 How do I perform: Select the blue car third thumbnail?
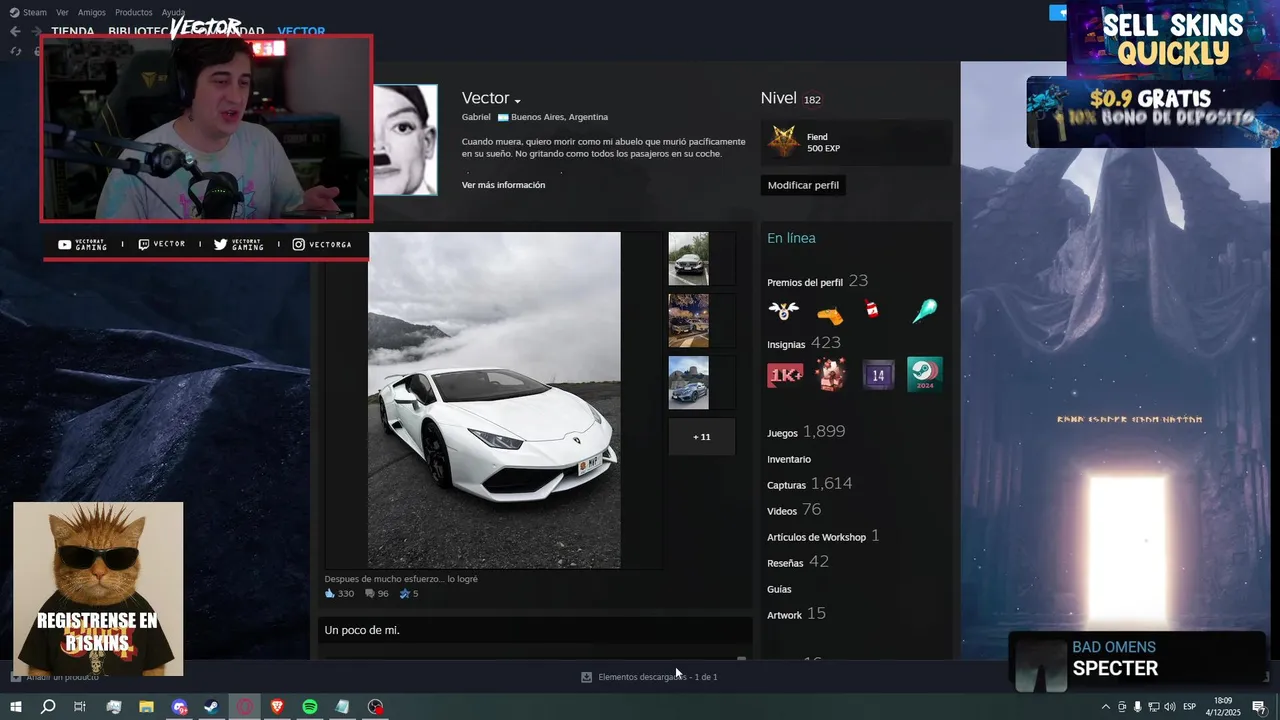click(688, 383)
